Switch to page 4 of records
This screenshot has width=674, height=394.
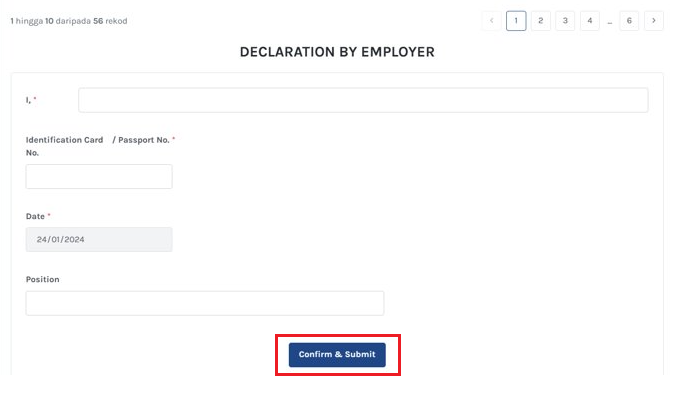589,21
